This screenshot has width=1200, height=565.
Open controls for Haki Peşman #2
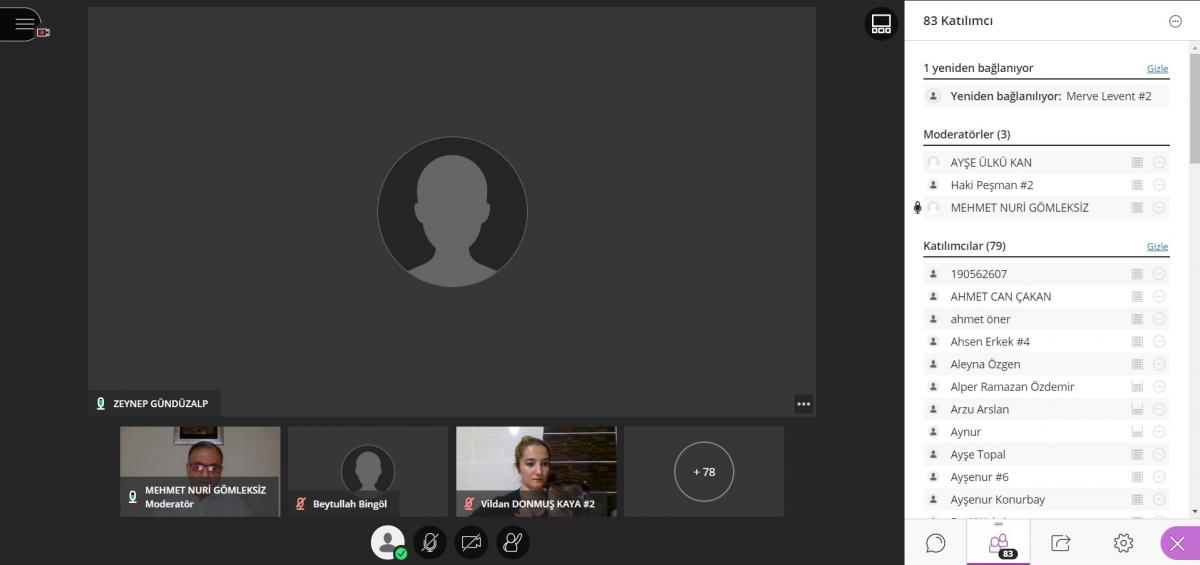click(x=1159, y=185)
